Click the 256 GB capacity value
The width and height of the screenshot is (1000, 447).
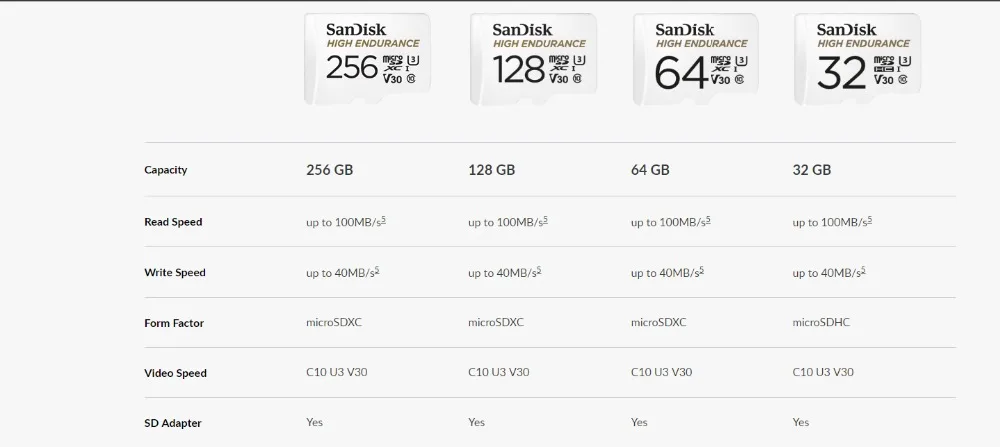coord(329,170)
